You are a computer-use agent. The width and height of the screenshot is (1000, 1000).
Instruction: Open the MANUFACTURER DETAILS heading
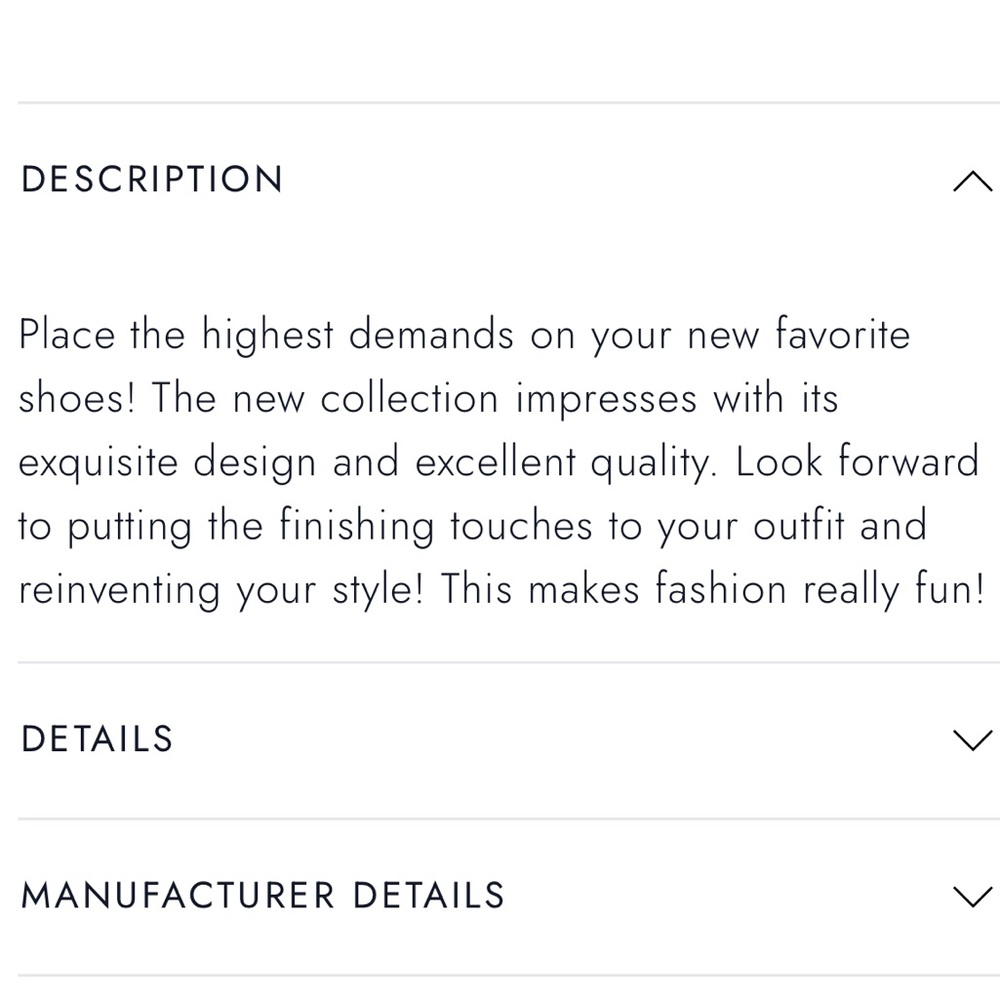click(263, 895)
